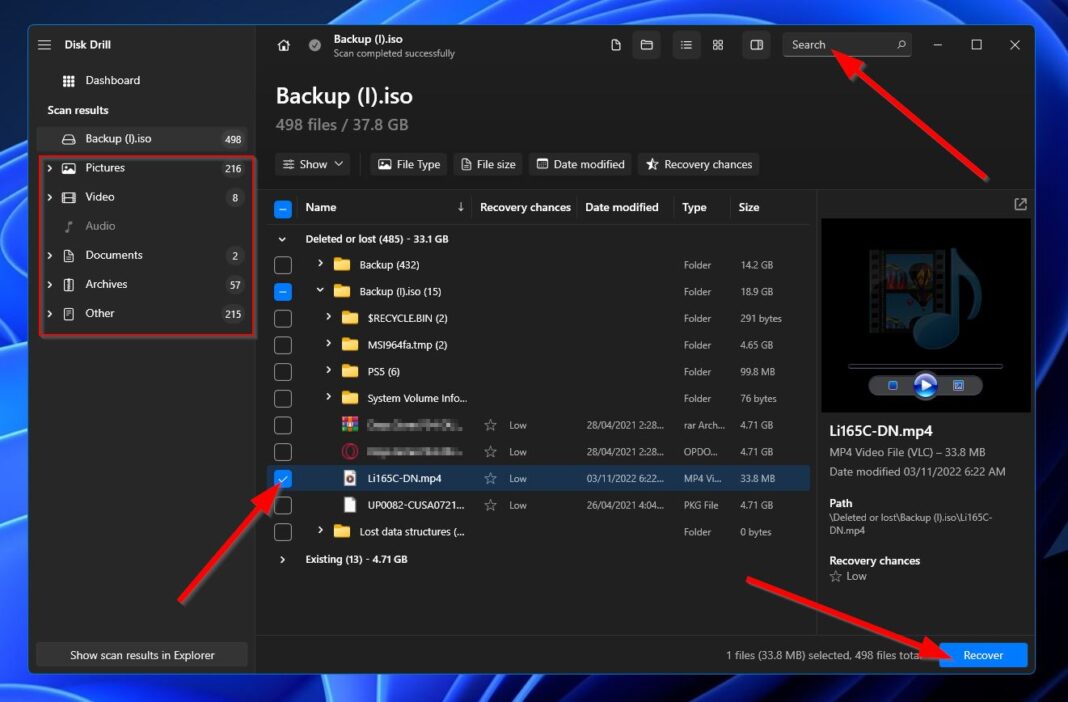The image size is (1068, 702).
Task: Click the Opera file icon in list
Action: [x=349, y=451]
